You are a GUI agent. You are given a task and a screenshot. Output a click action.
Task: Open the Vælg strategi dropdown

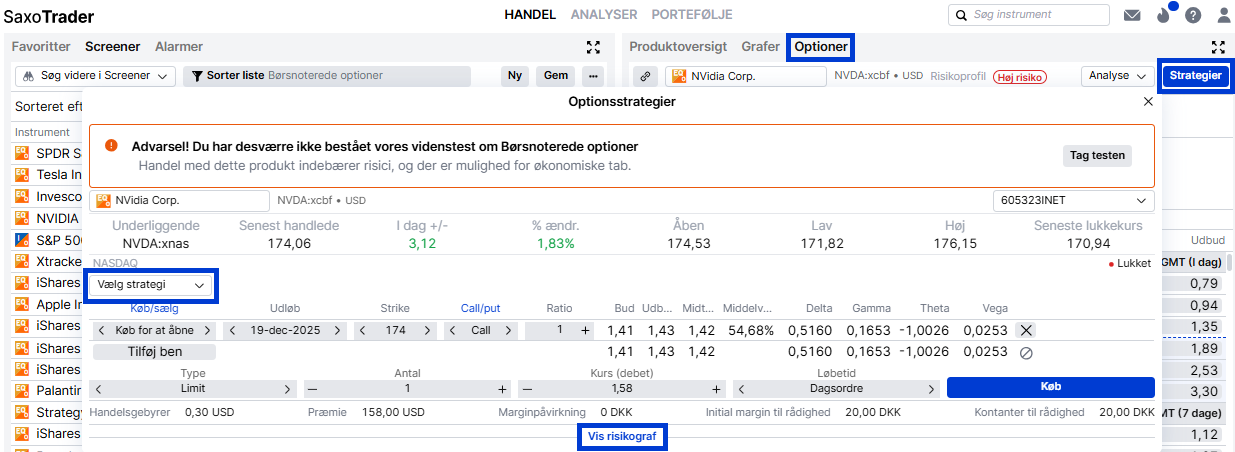(x=152, y=285)
